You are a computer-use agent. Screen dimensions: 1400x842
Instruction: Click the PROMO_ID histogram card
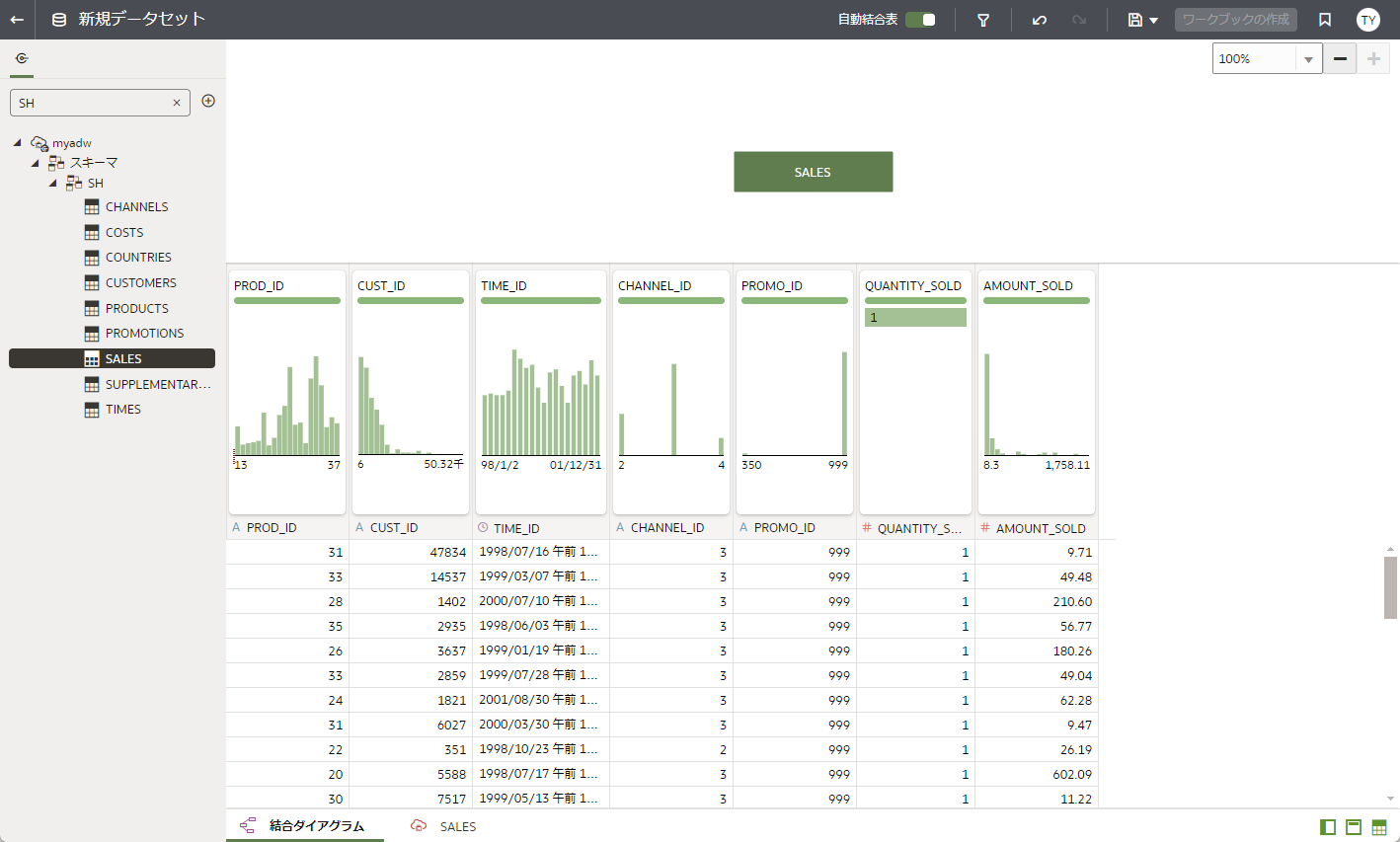pos(795,392)
